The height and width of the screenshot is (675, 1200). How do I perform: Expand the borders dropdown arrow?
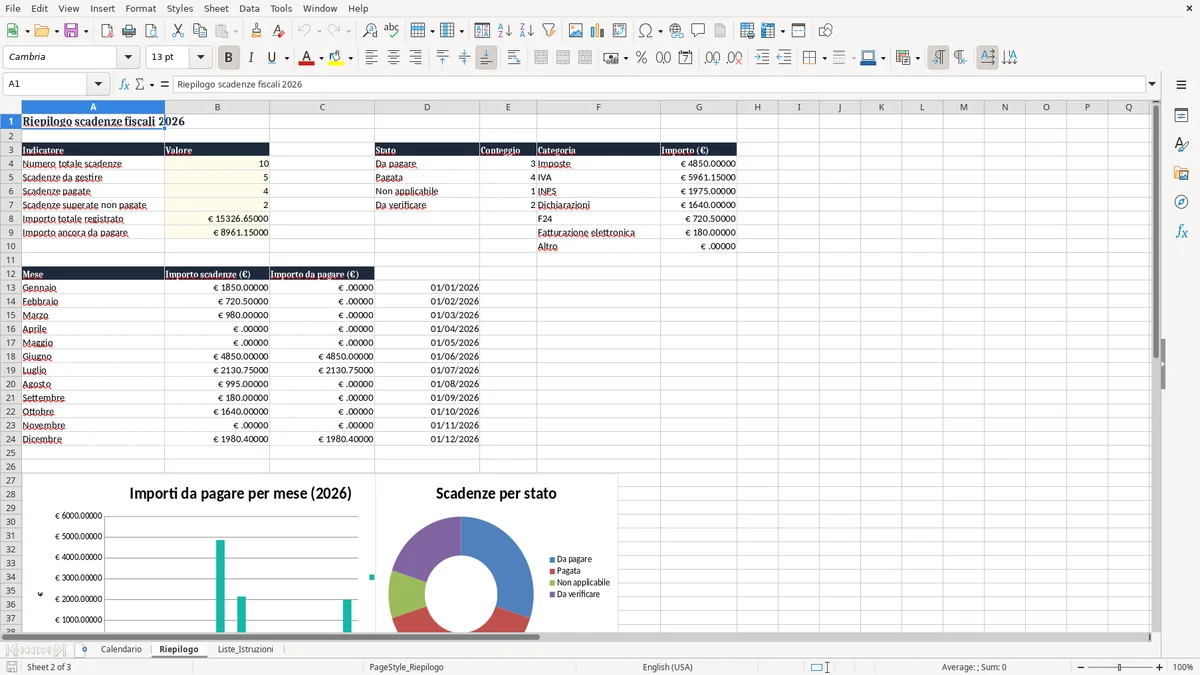[x=824, y=58]
